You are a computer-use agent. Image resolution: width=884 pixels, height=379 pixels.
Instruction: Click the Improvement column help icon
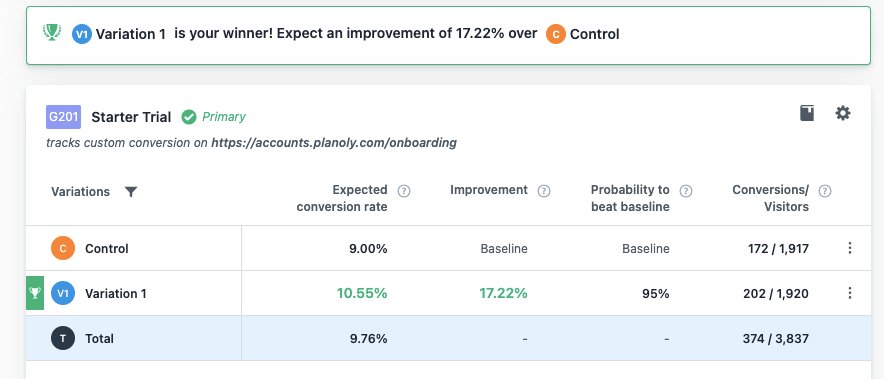[x=543, y=191]
